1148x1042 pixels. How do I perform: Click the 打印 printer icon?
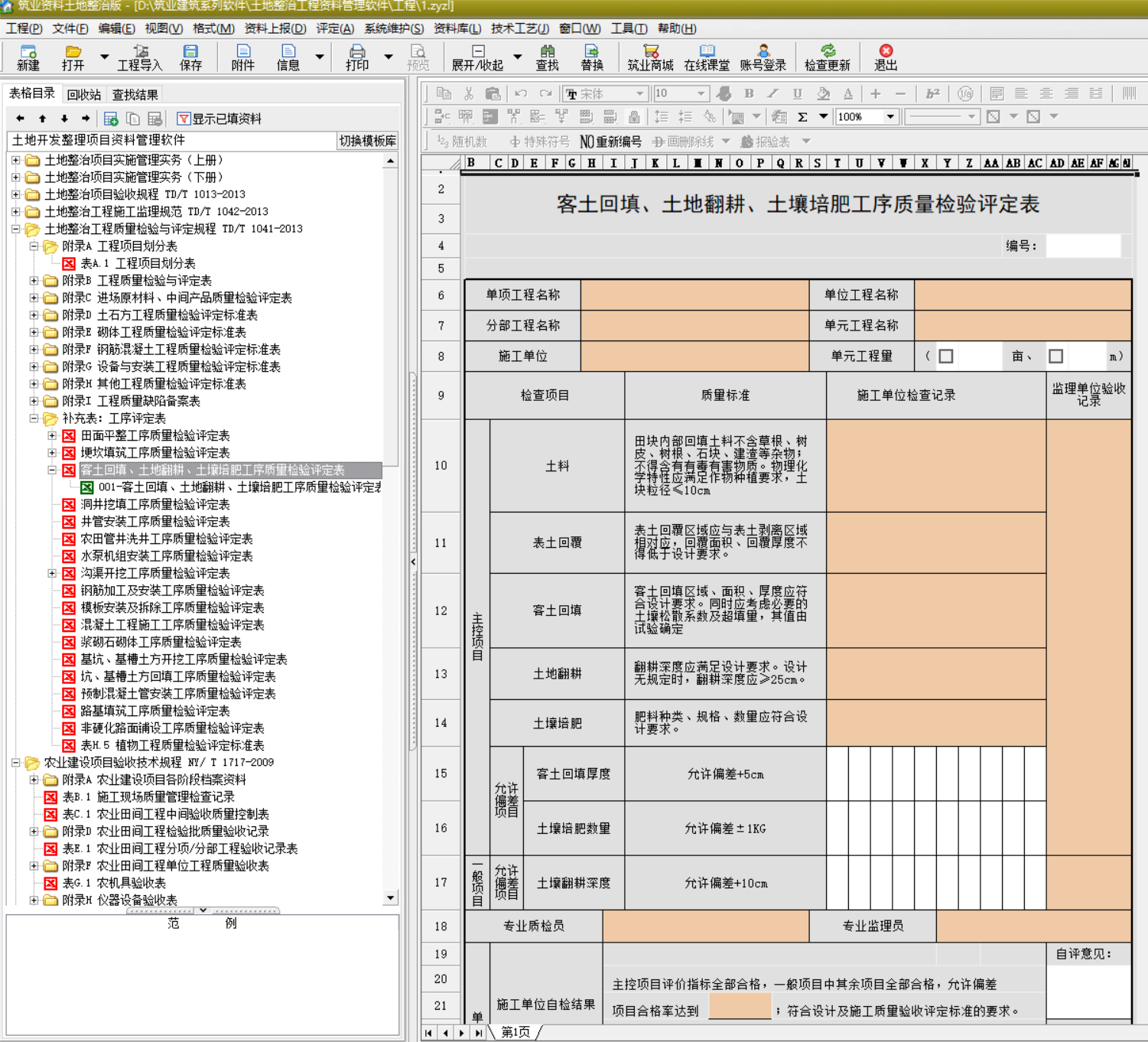[x=357, y=57]
